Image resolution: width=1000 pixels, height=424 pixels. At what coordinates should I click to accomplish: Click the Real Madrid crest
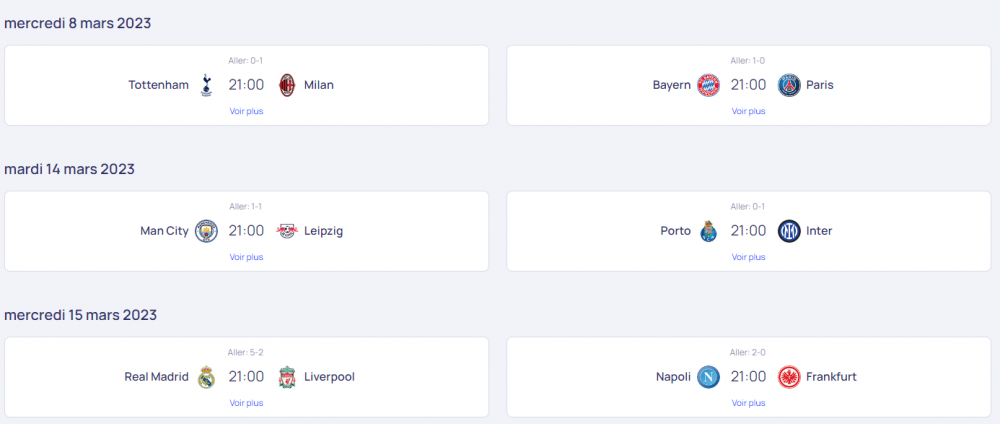[x=206, y=377]
